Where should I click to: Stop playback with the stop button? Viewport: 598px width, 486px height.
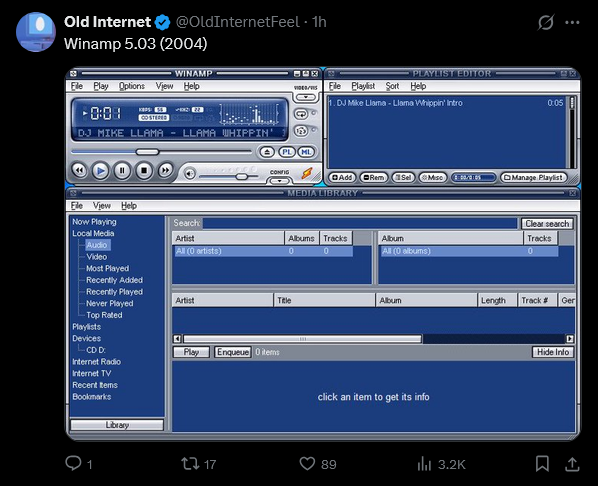point(144,171)
